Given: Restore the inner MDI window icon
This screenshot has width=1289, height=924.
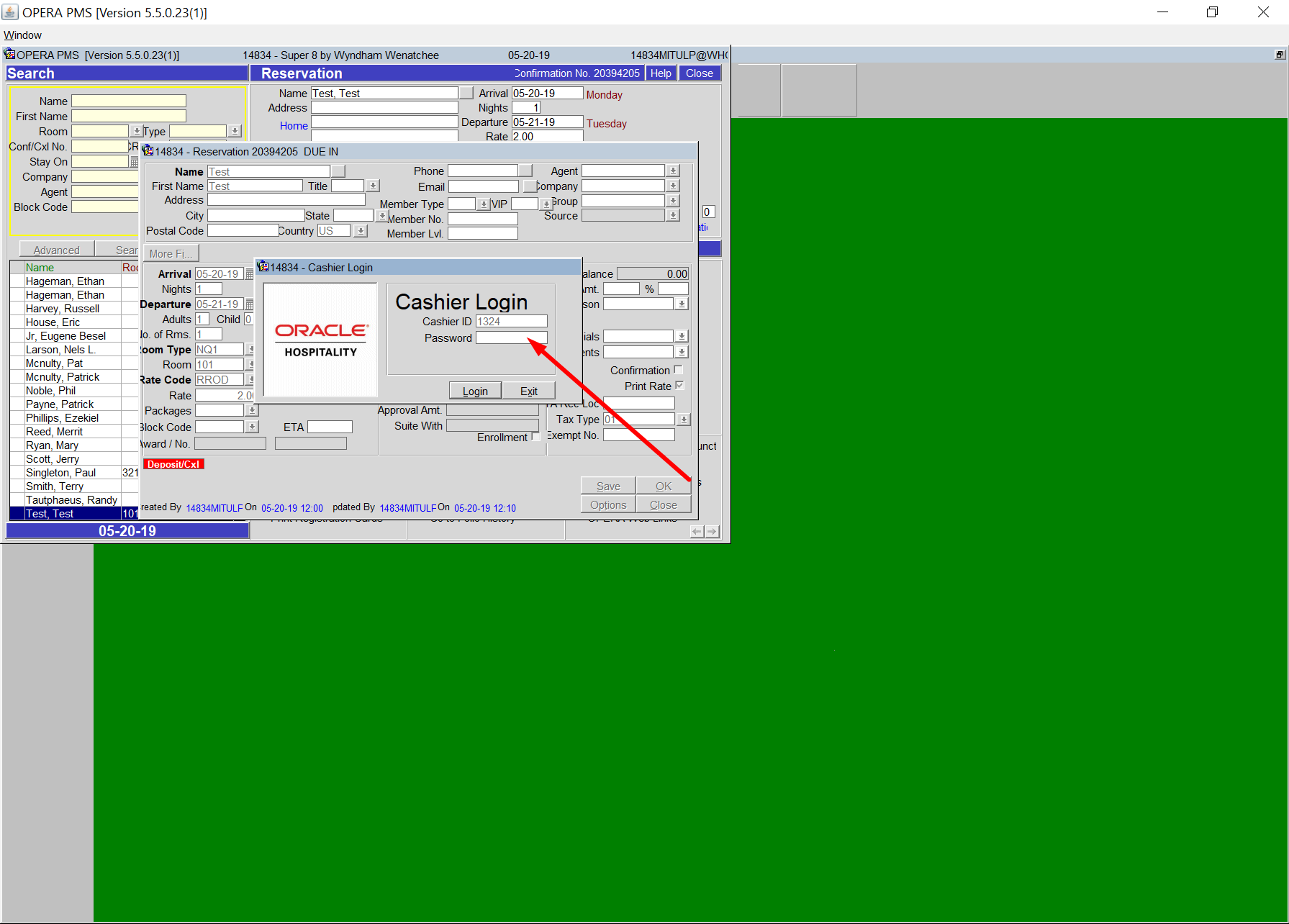Looking at the screenshot, I should pyautogui.click(x=1280, y=55).
